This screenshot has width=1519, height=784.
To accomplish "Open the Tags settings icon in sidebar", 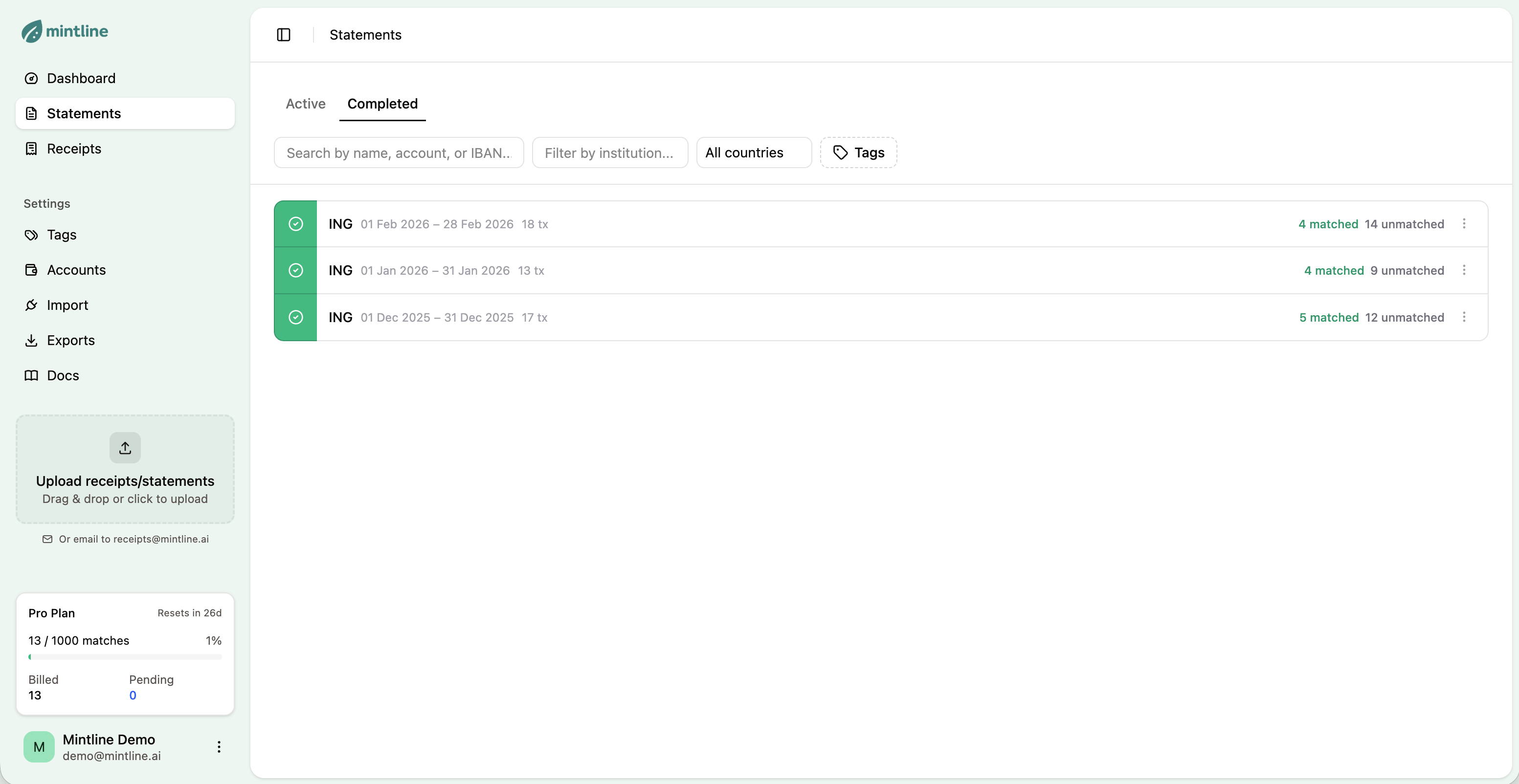I will [x=31, y=235].
